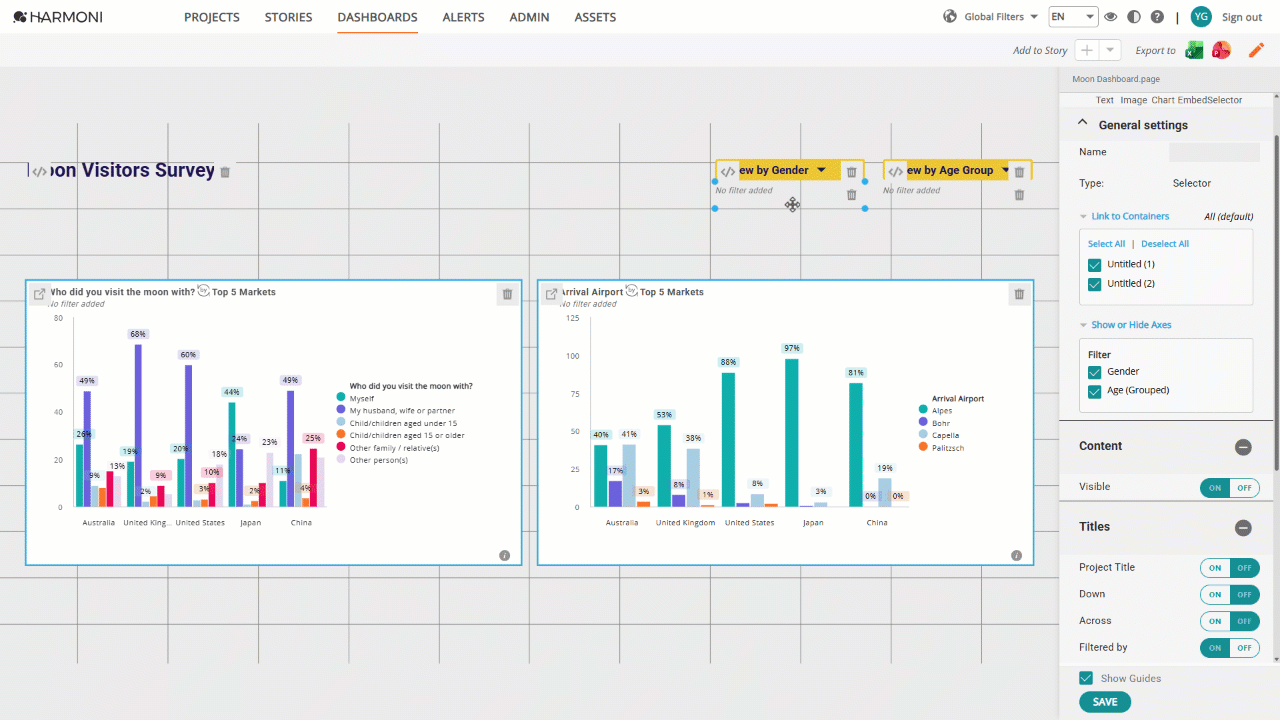Open the EN language dropdown
1280x720 pixels.
[x=1072, y=17]
